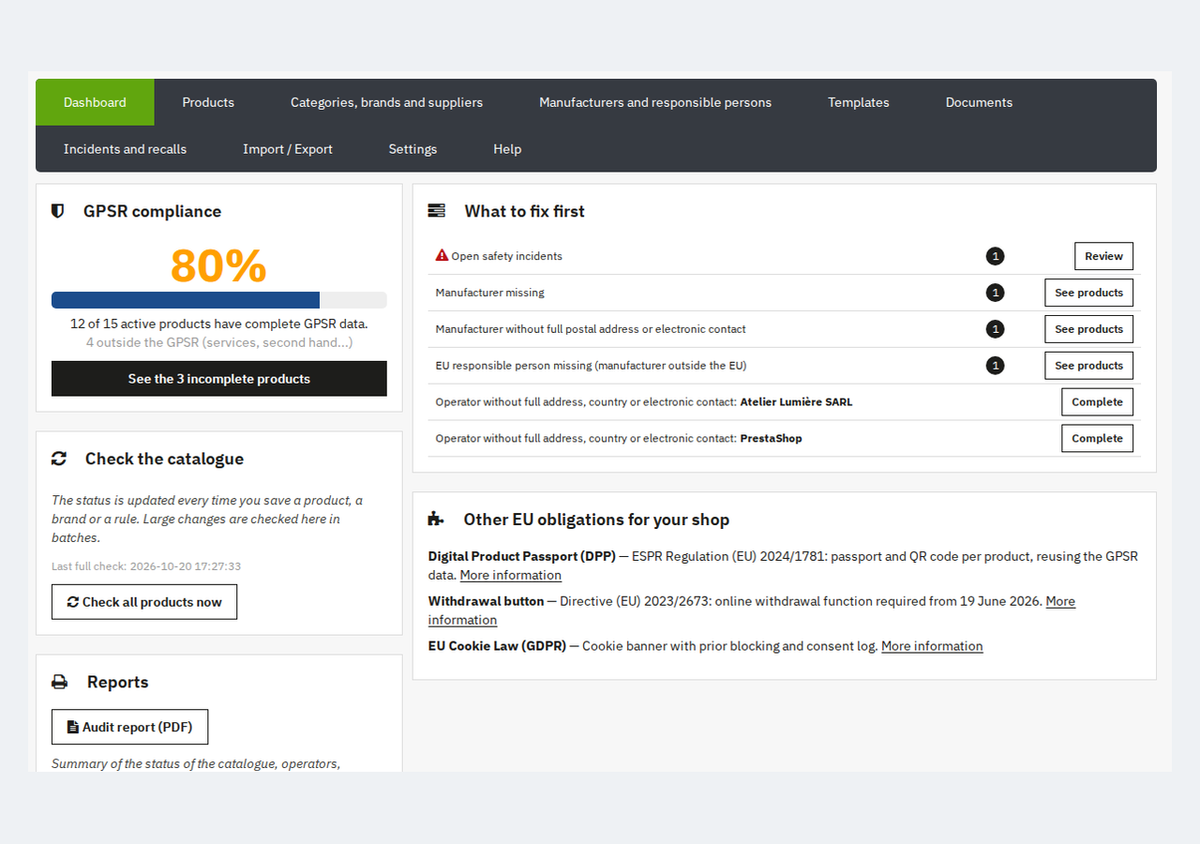1200x844 pixels.
Task: See products with manufacturer missing
Action: pos(1089,293)
